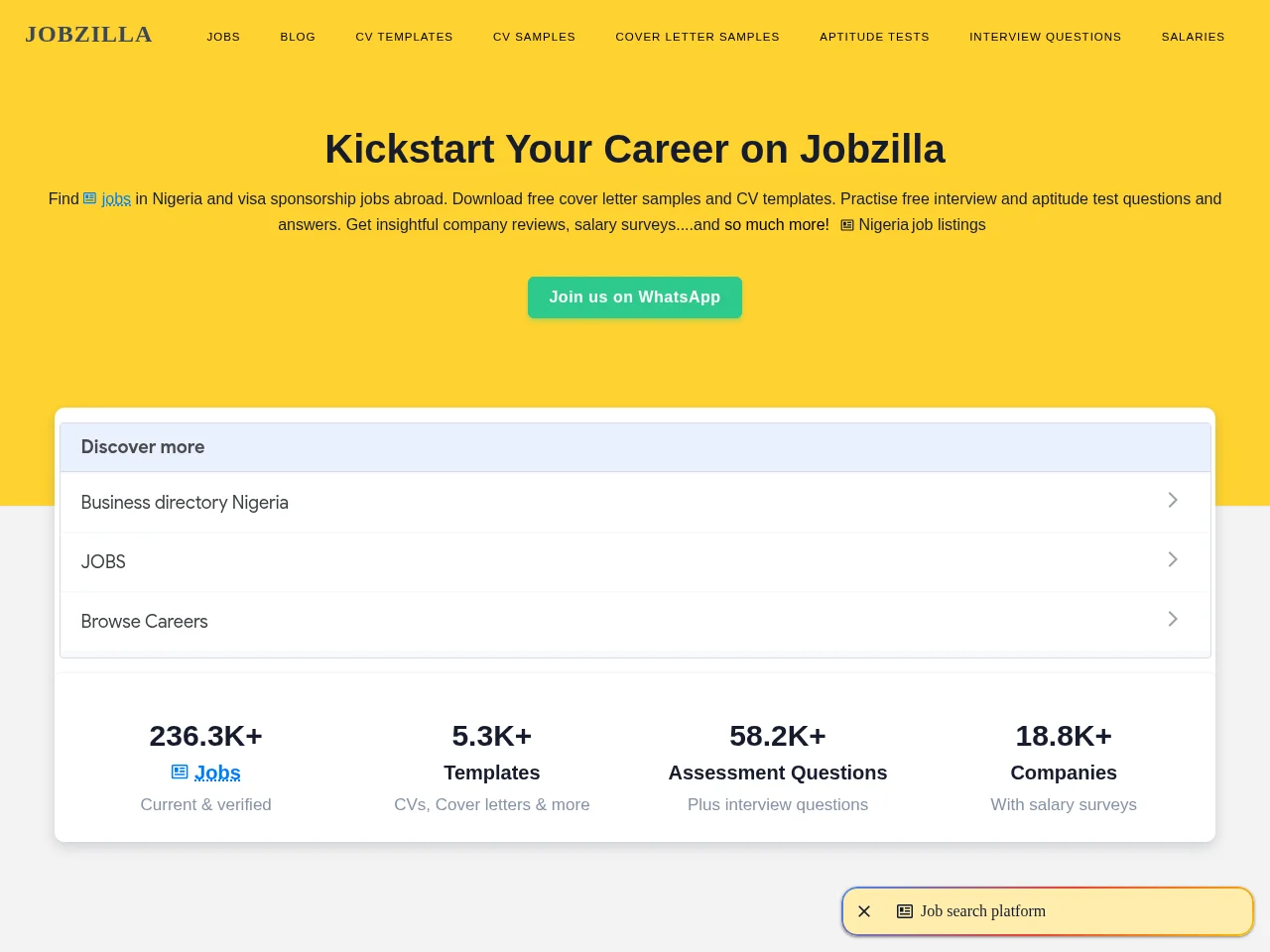Image resolution: width=1270 pixels, height=952 pixels.
Task: Close the Job search platform popup
Action: 864,911
